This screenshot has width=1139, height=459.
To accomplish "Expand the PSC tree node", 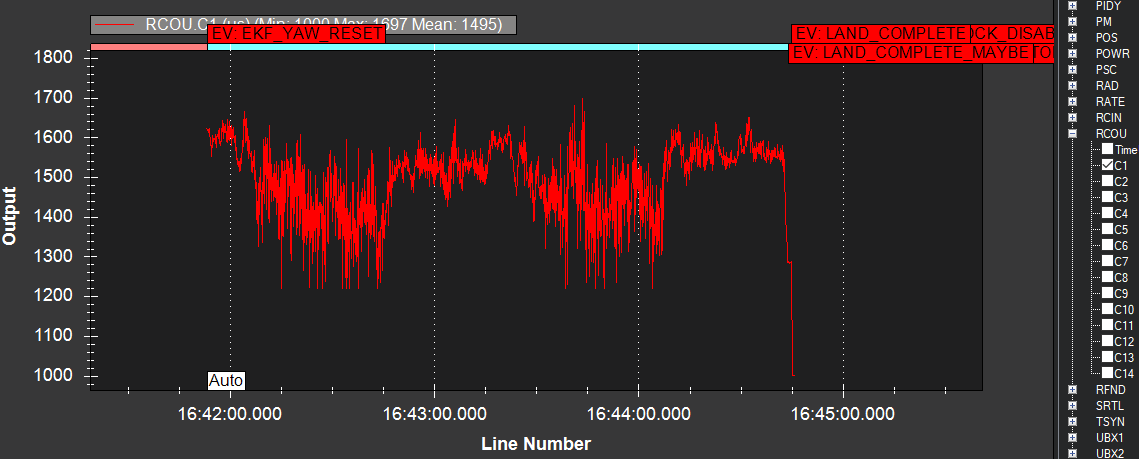I will click(1072, 69).
